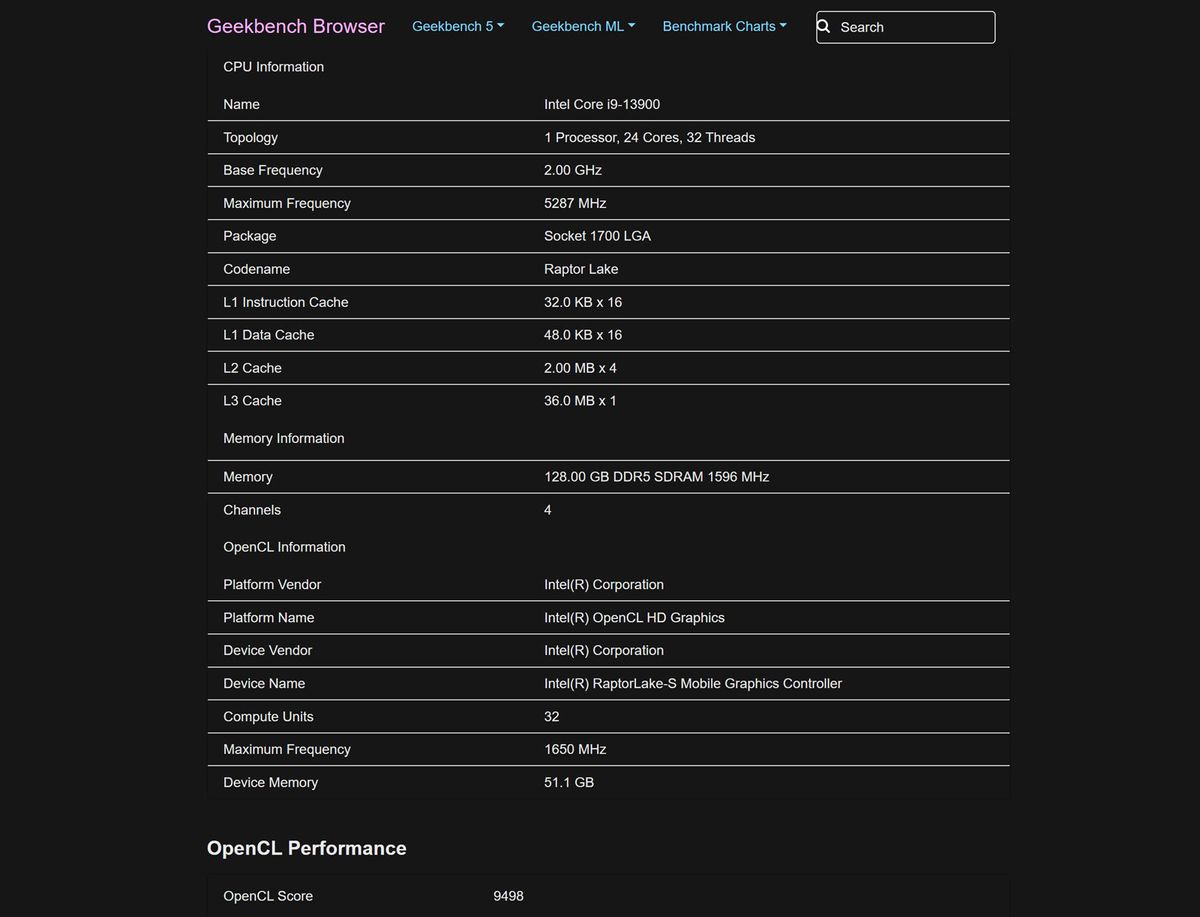Click the L3 Cache row label
The width and height of the screenshot is (1200, 917).
252,401
